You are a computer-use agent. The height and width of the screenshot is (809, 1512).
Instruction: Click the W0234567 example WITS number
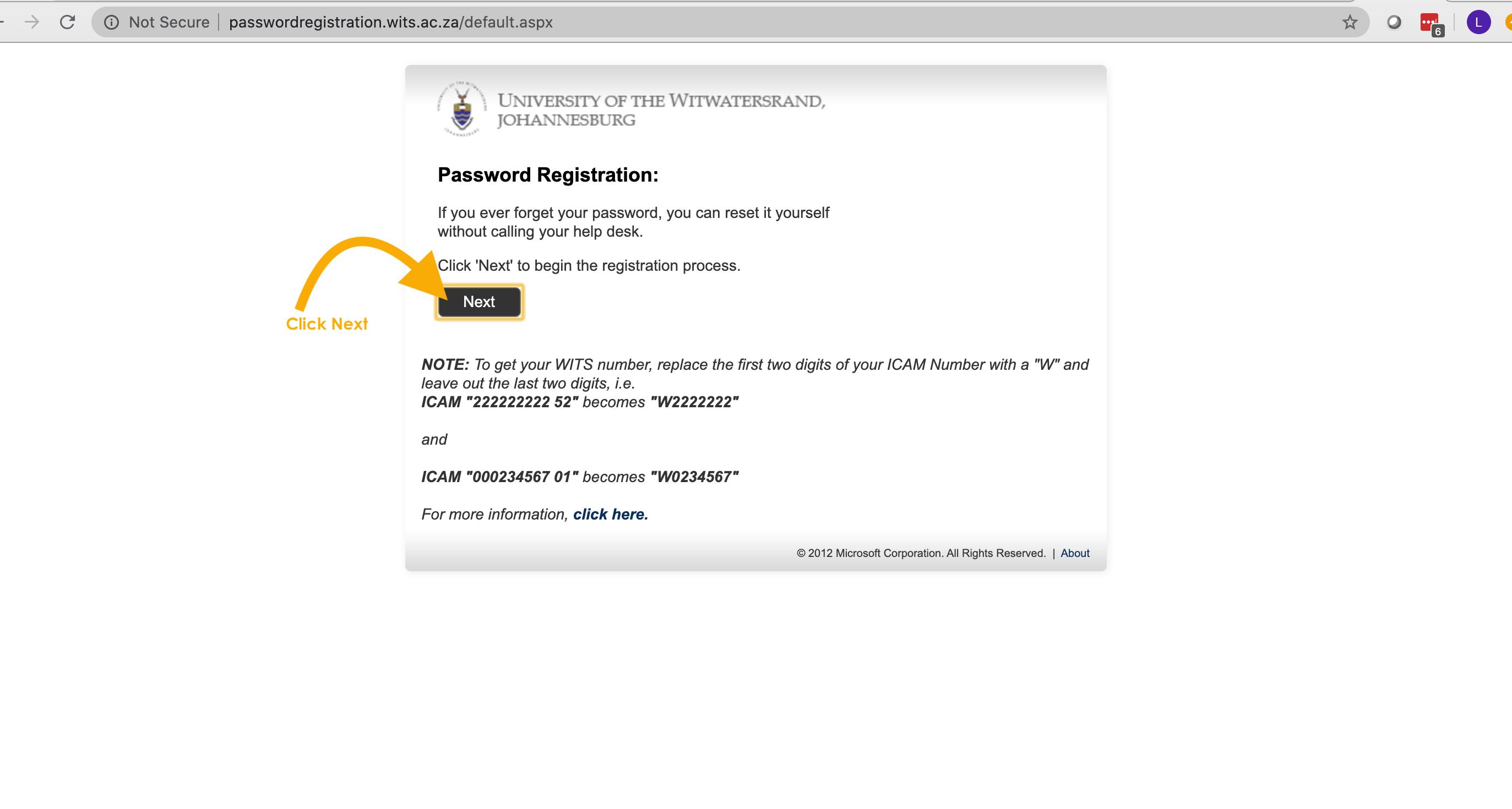click(694, 477)
